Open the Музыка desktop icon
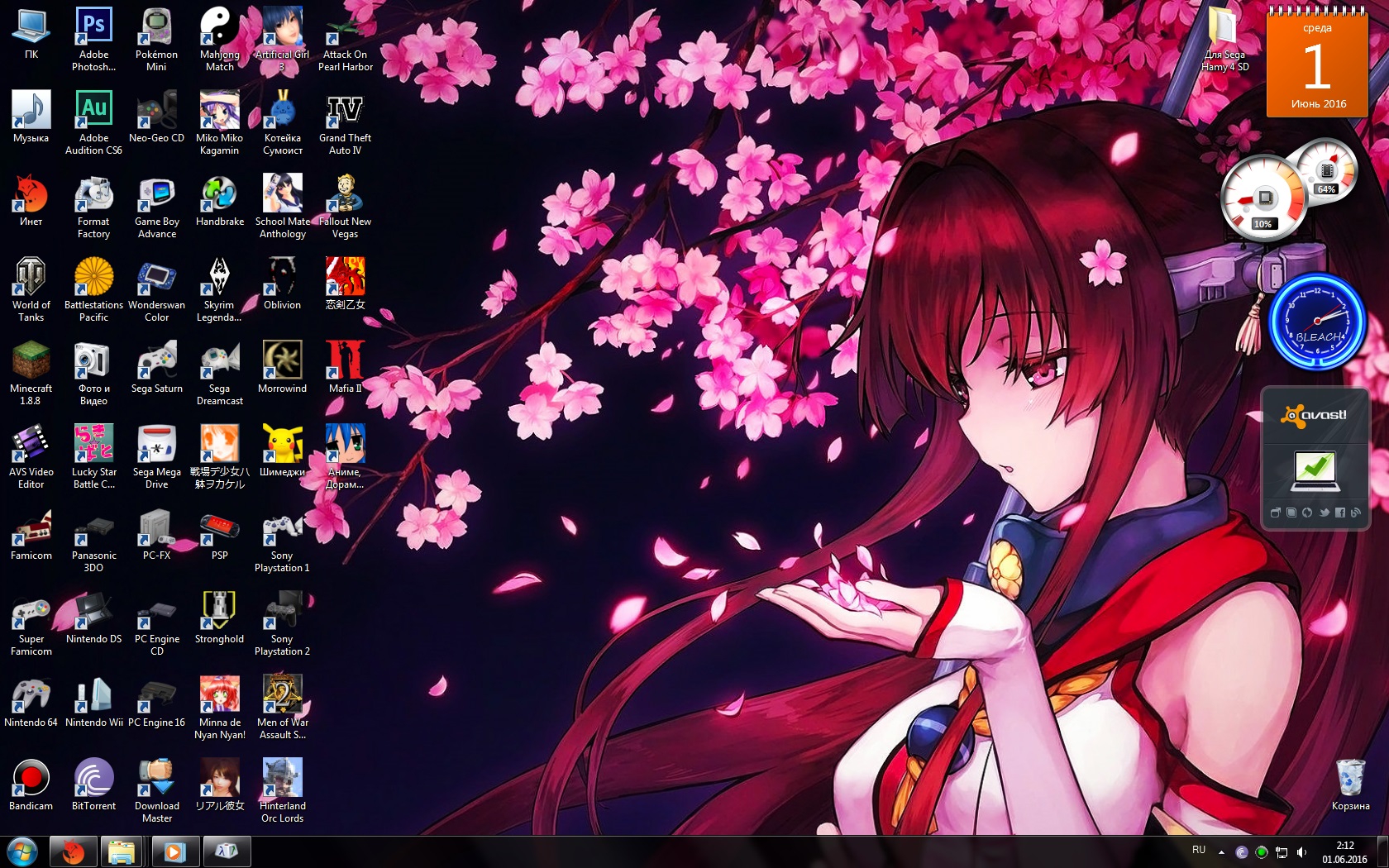The width and height of the screenshot is (1389, 868). point(31,117)
